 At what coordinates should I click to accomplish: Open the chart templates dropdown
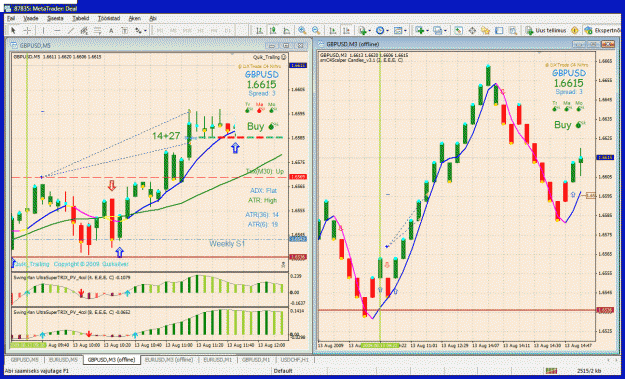point(400,30)
